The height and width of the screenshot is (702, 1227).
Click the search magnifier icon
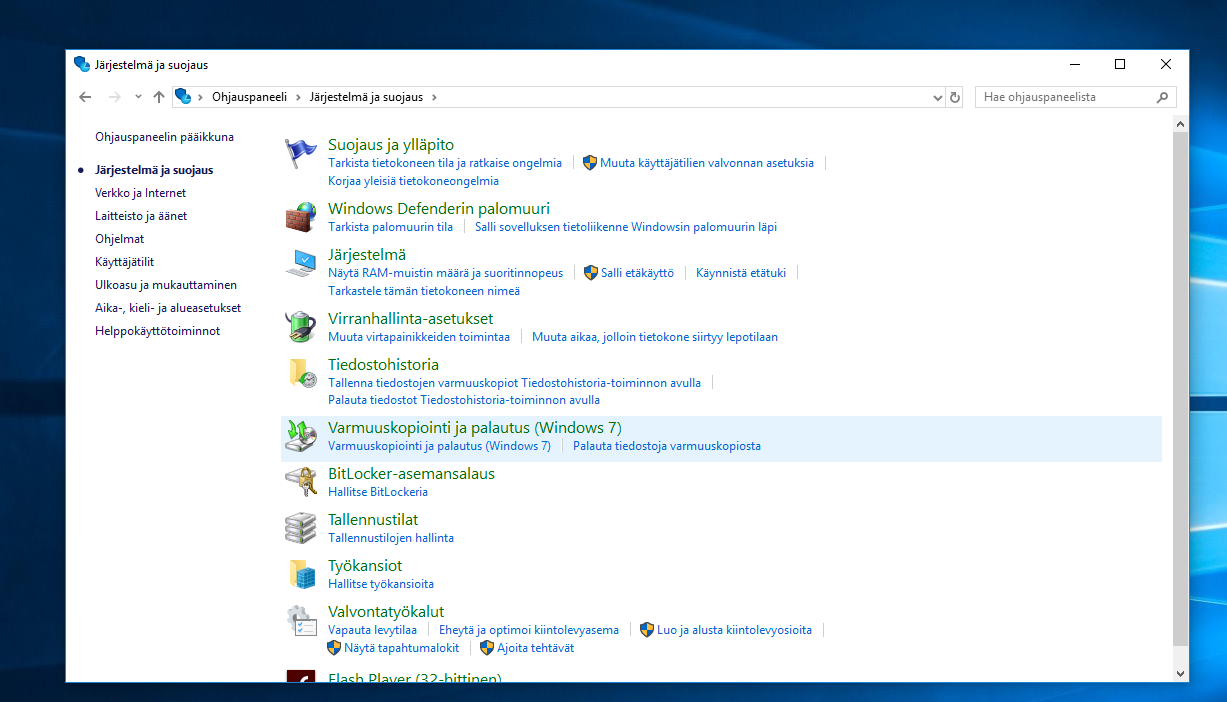tap(1162, 97)
